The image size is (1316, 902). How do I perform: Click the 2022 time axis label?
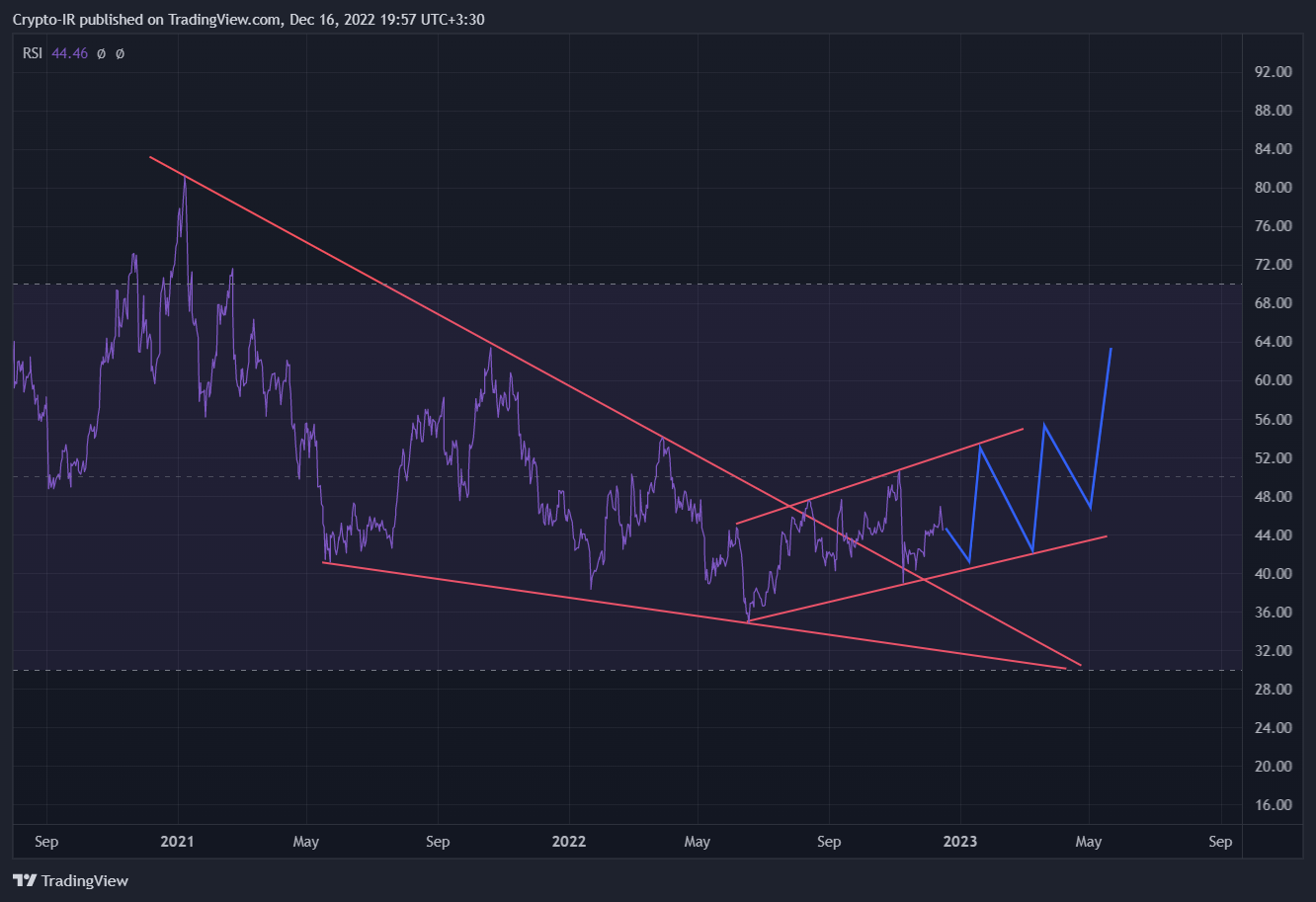coord(569,842)
